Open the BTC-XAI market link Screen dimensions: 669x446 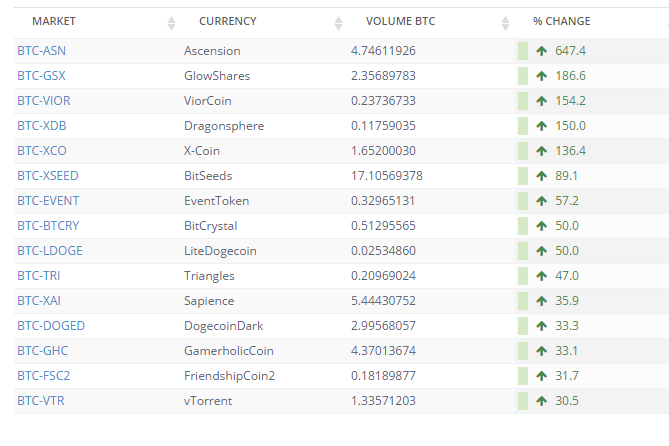(x=39, y=301)
